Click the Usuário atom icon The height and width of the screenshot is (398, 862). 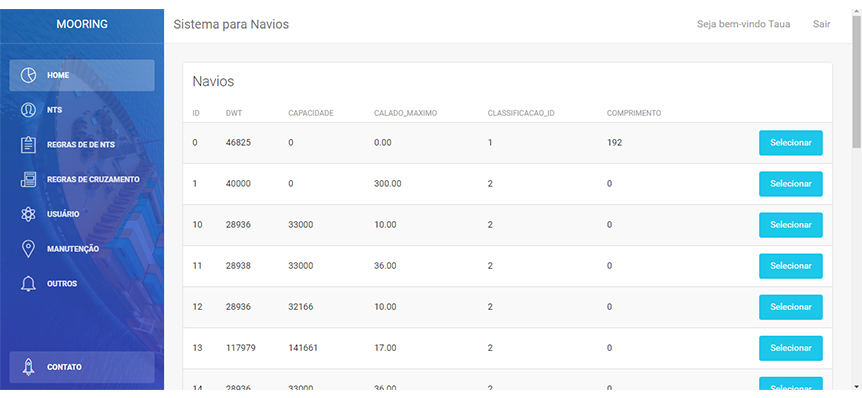(28, 214)
